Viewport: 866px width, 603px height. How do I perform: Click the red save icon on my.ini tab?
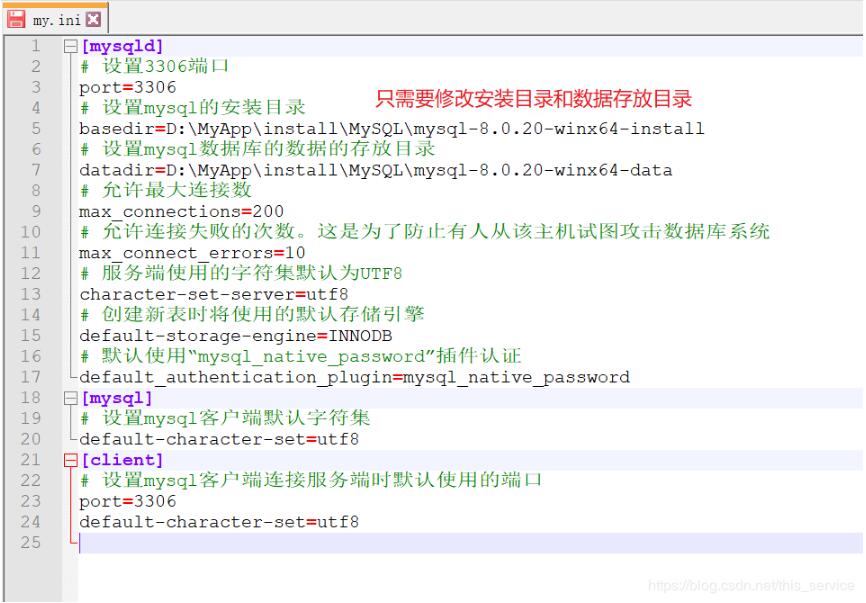tap(16, 19)
